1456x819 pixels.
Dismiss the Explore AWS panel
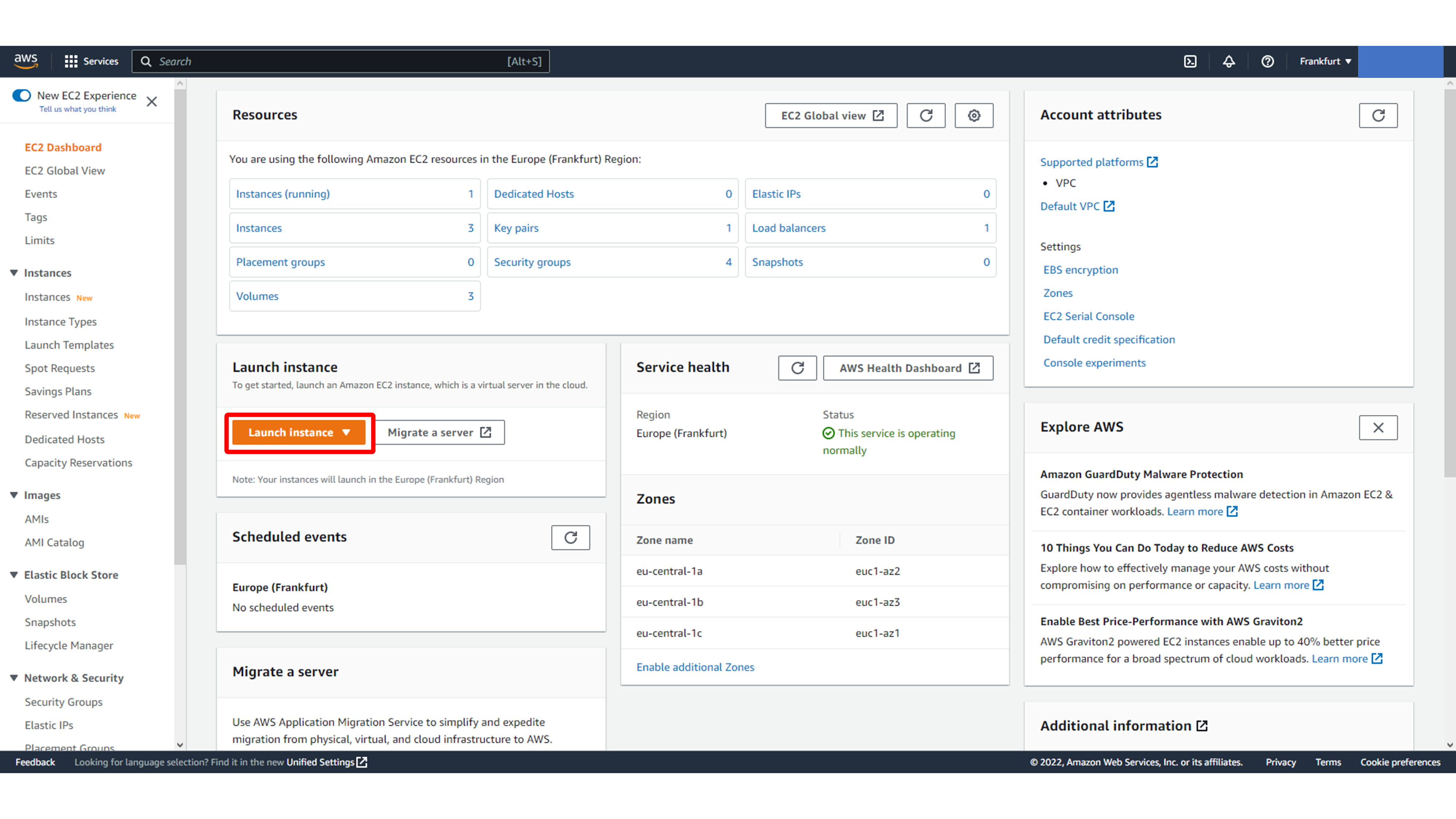coord(1378,428)
